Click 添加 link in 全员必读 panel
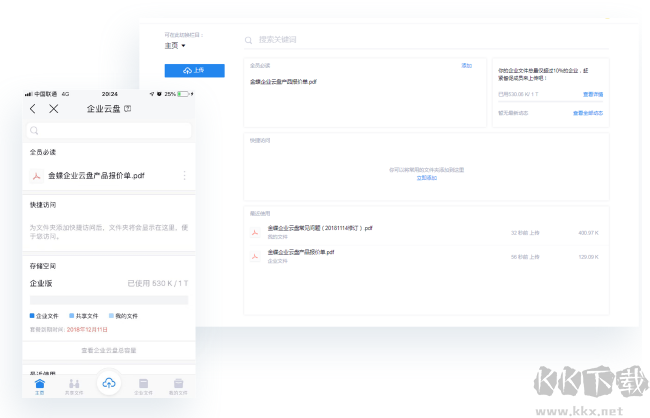The image size is (650, 418). (x=466, y=65)
